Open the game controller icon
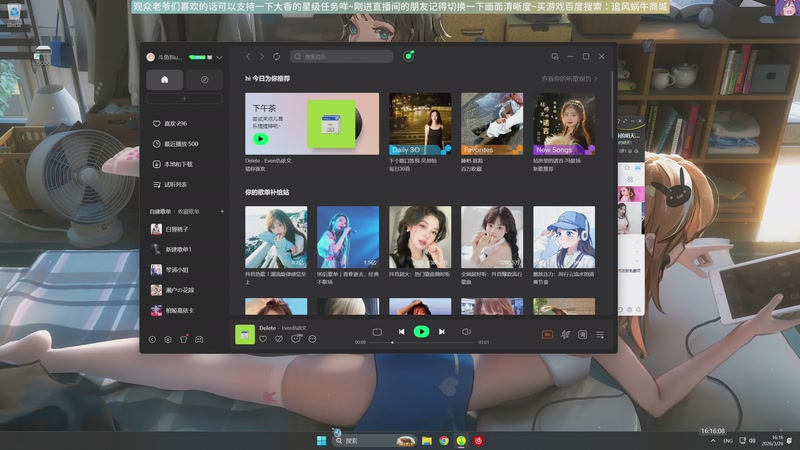This screenshot has height=450, width=800. pyautogui.click(x=199, y=339)
